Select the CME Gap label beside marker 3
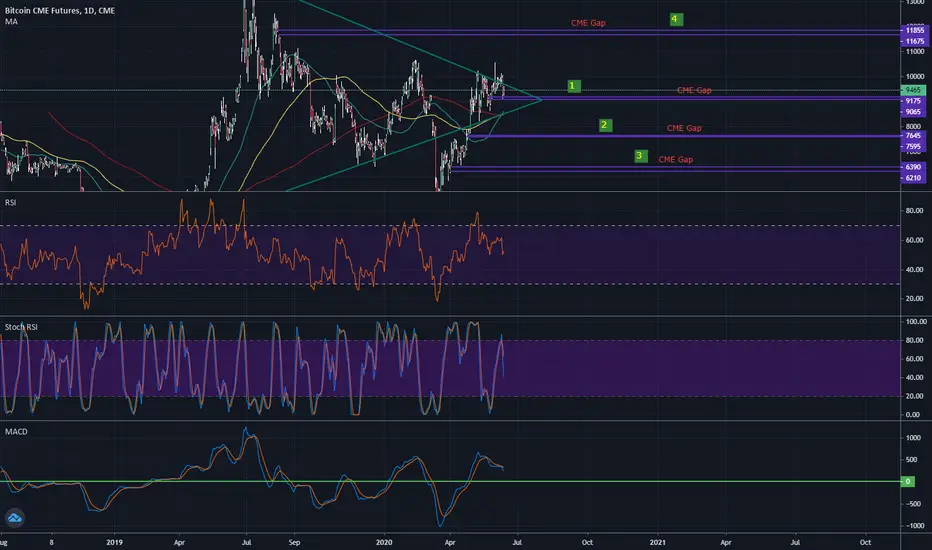 675,159
